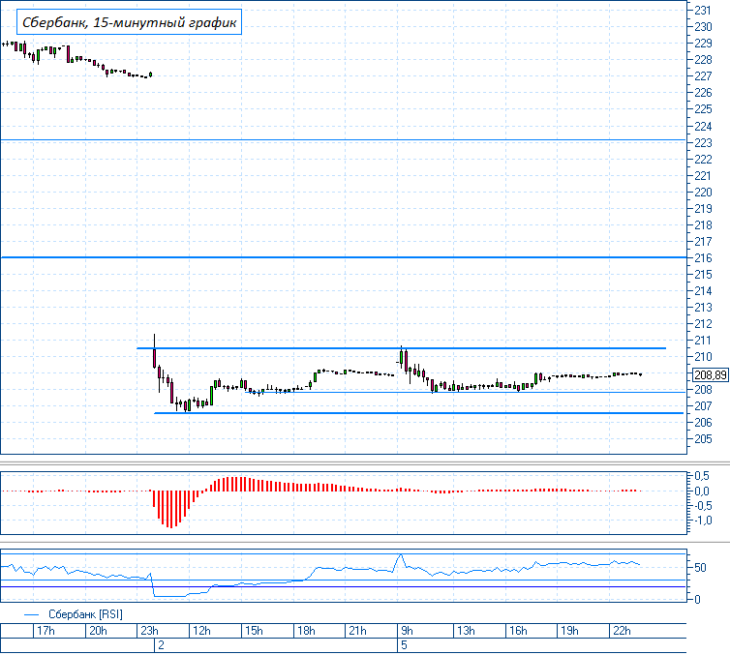This screenshot has height=655, width=730.
Task: Click the 21h time axis label
Action: tap(358, 631)
